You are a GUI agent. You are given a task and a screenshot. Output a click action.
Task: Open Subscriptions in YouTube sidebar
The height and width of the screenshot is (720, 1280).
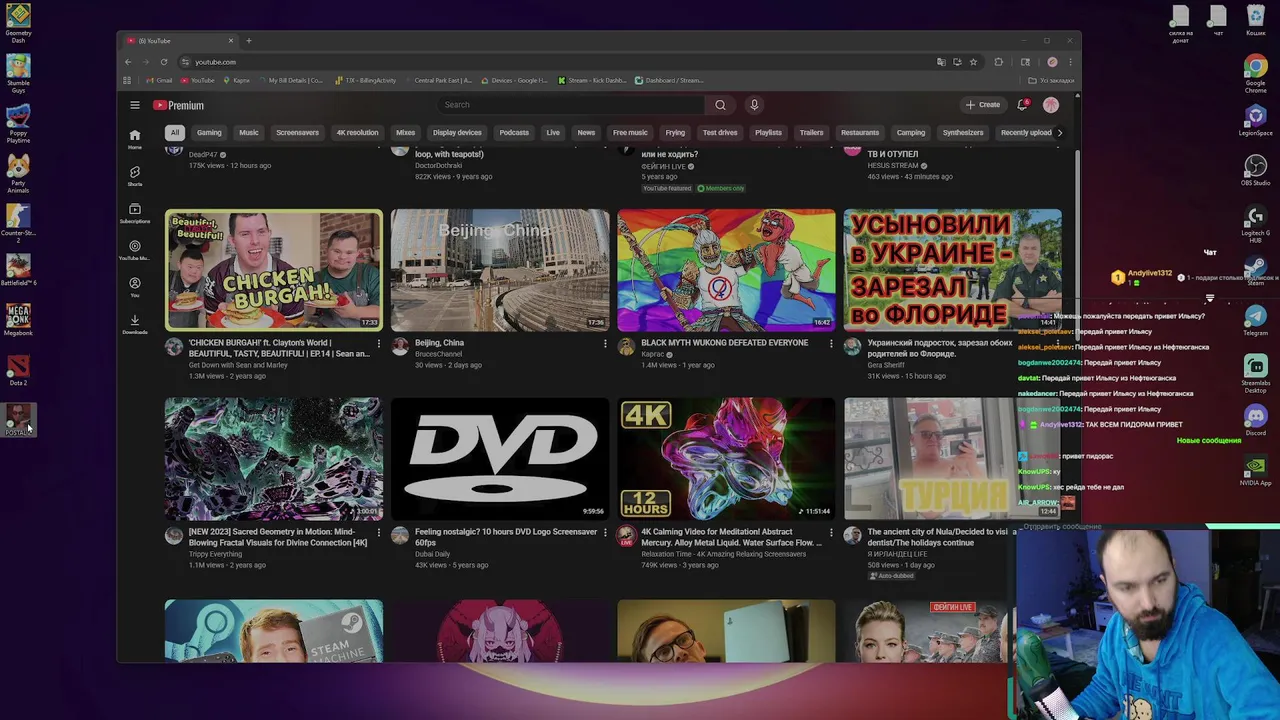pos(134,213)
